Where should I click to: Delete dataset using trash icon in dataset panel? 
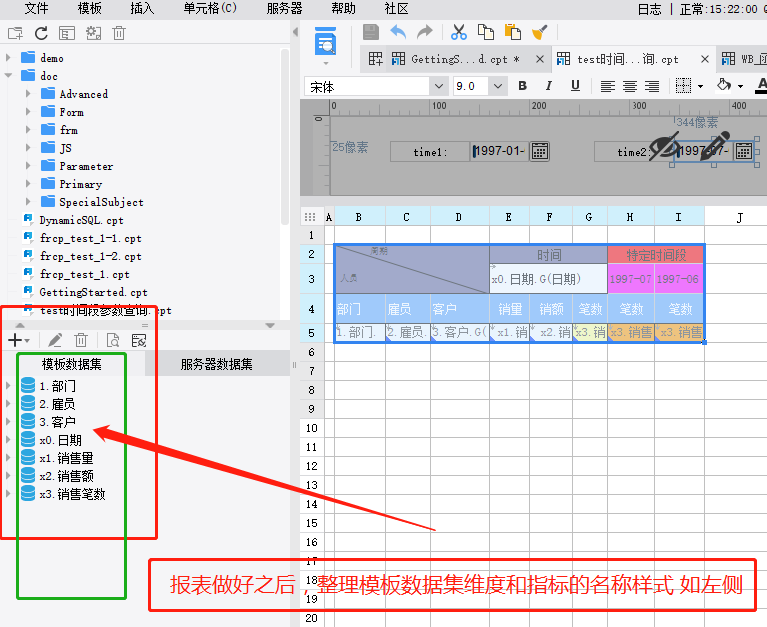click(x=81, y=340)
